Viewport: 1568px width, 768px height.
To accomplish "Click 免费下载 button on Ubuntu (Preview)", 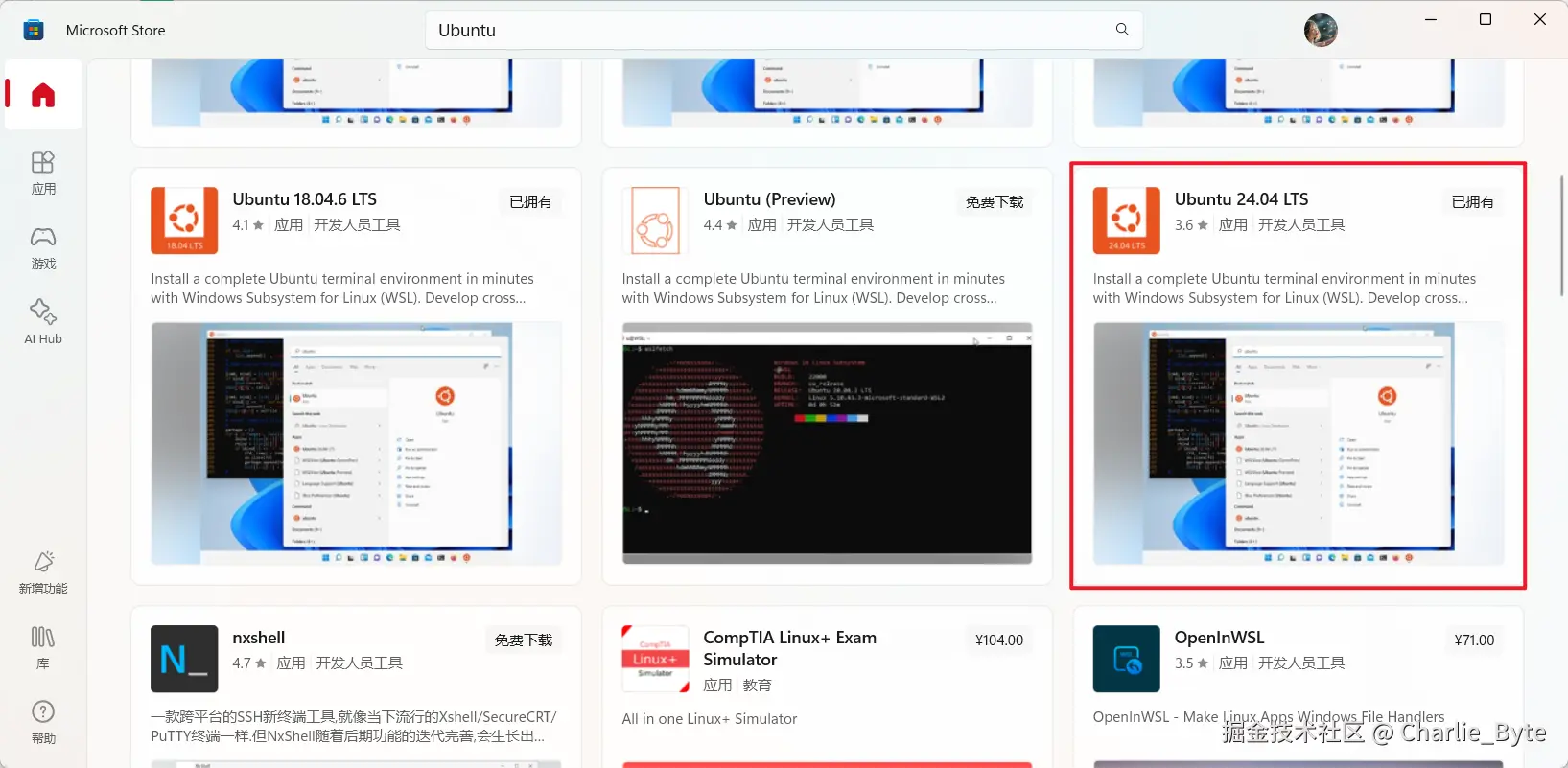I will click(x=995, y=202).
